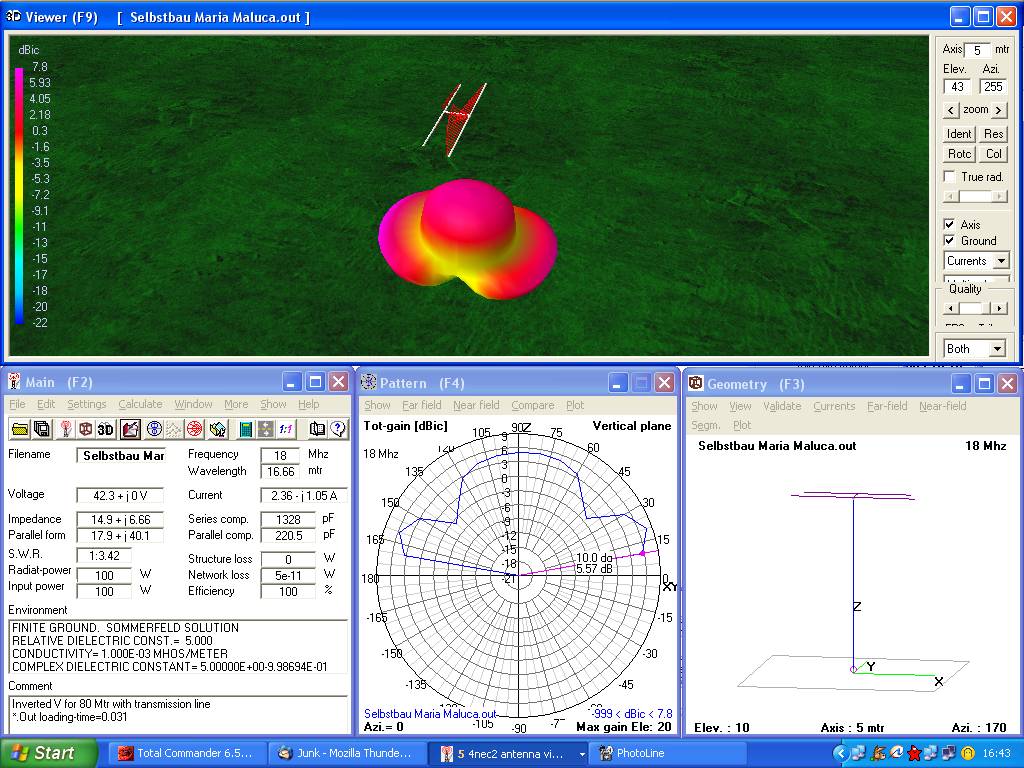Image resolution: width=1024 pixels, height=768 pixels.
Task: Open the calculator toolbar icon
Action: point(245,429)
